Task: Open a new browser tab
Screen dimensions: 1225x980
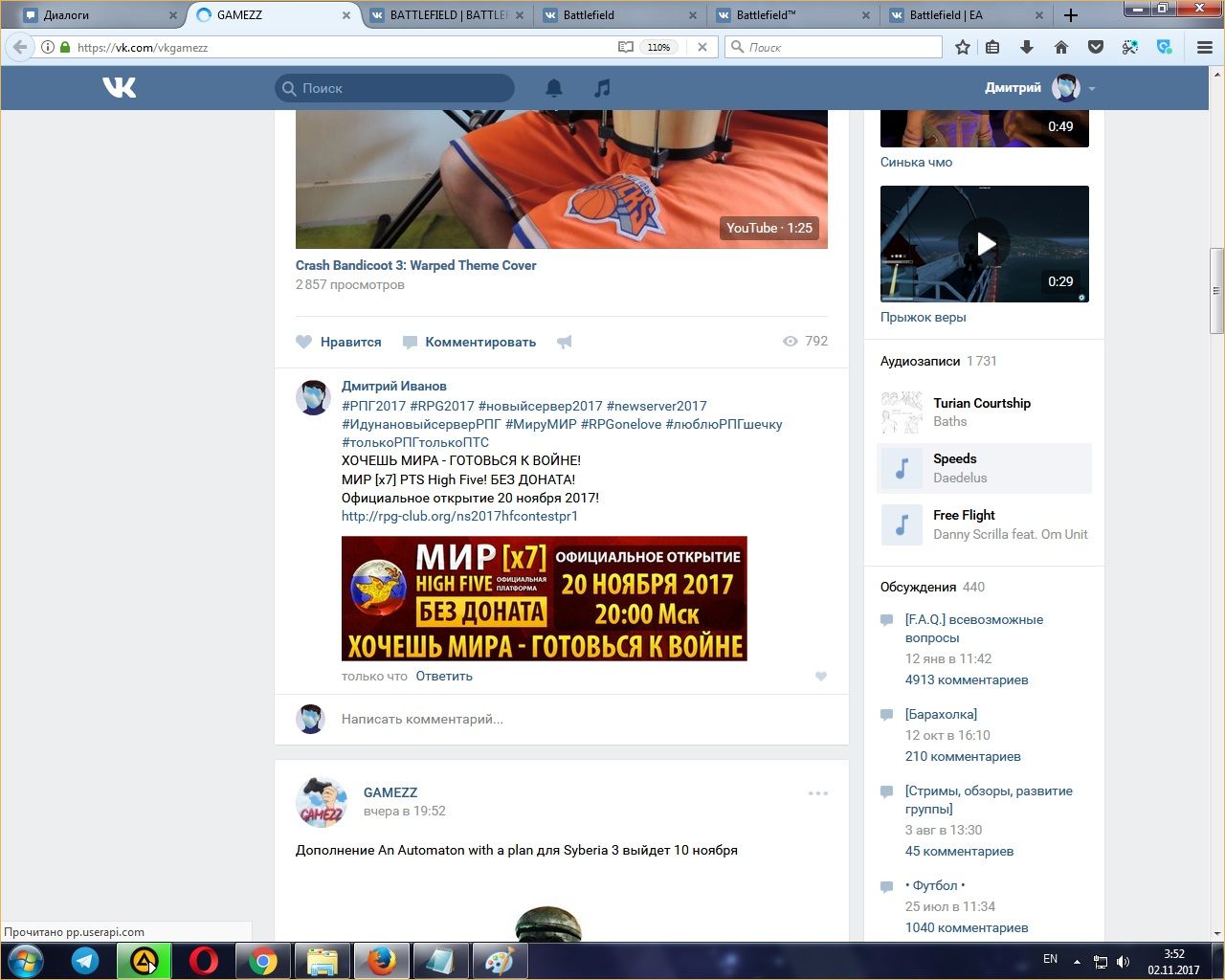Action: 1071,15
